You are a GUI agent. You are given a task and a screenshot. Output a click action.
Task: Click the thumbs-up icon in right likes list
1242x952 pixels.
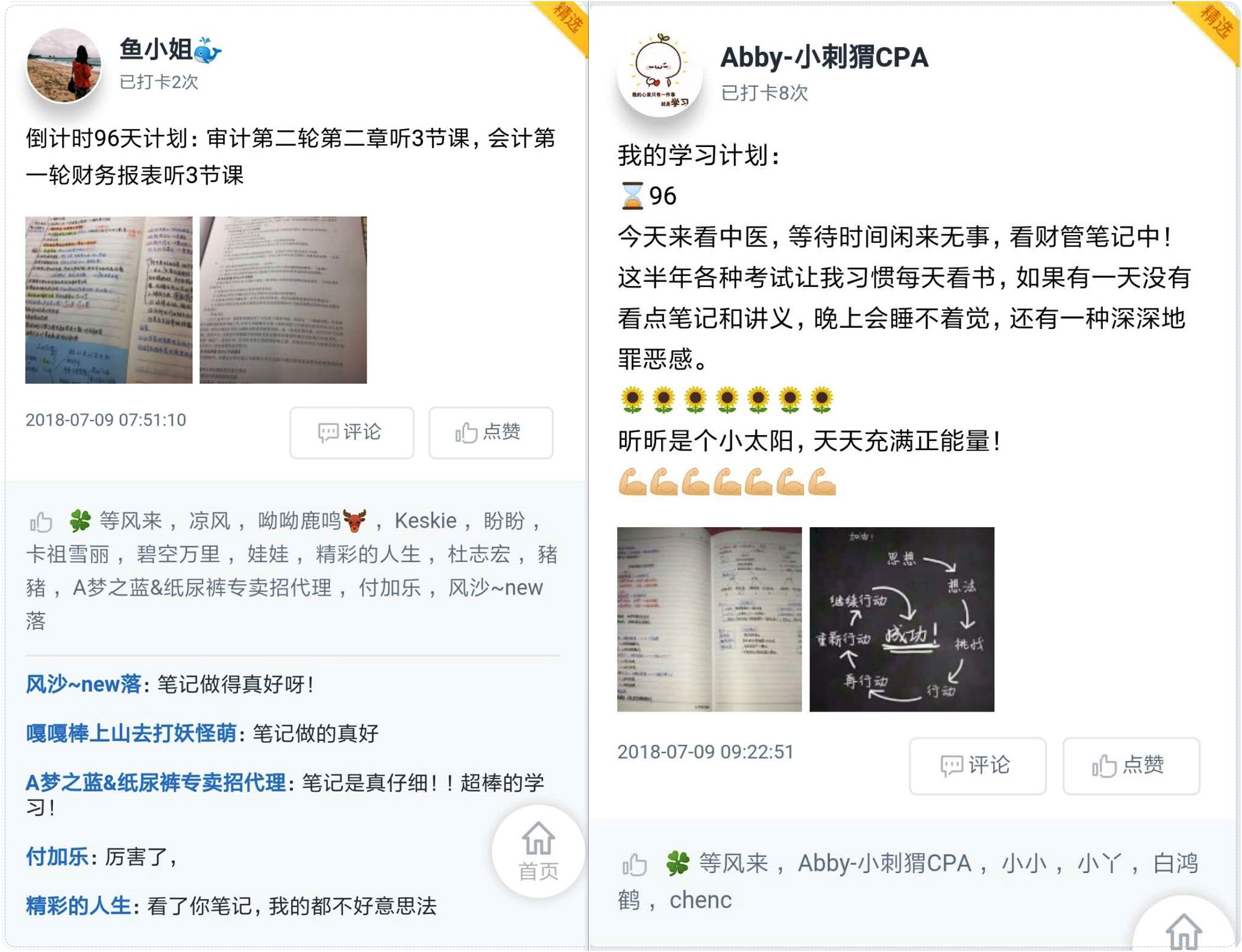click(634, 865)
